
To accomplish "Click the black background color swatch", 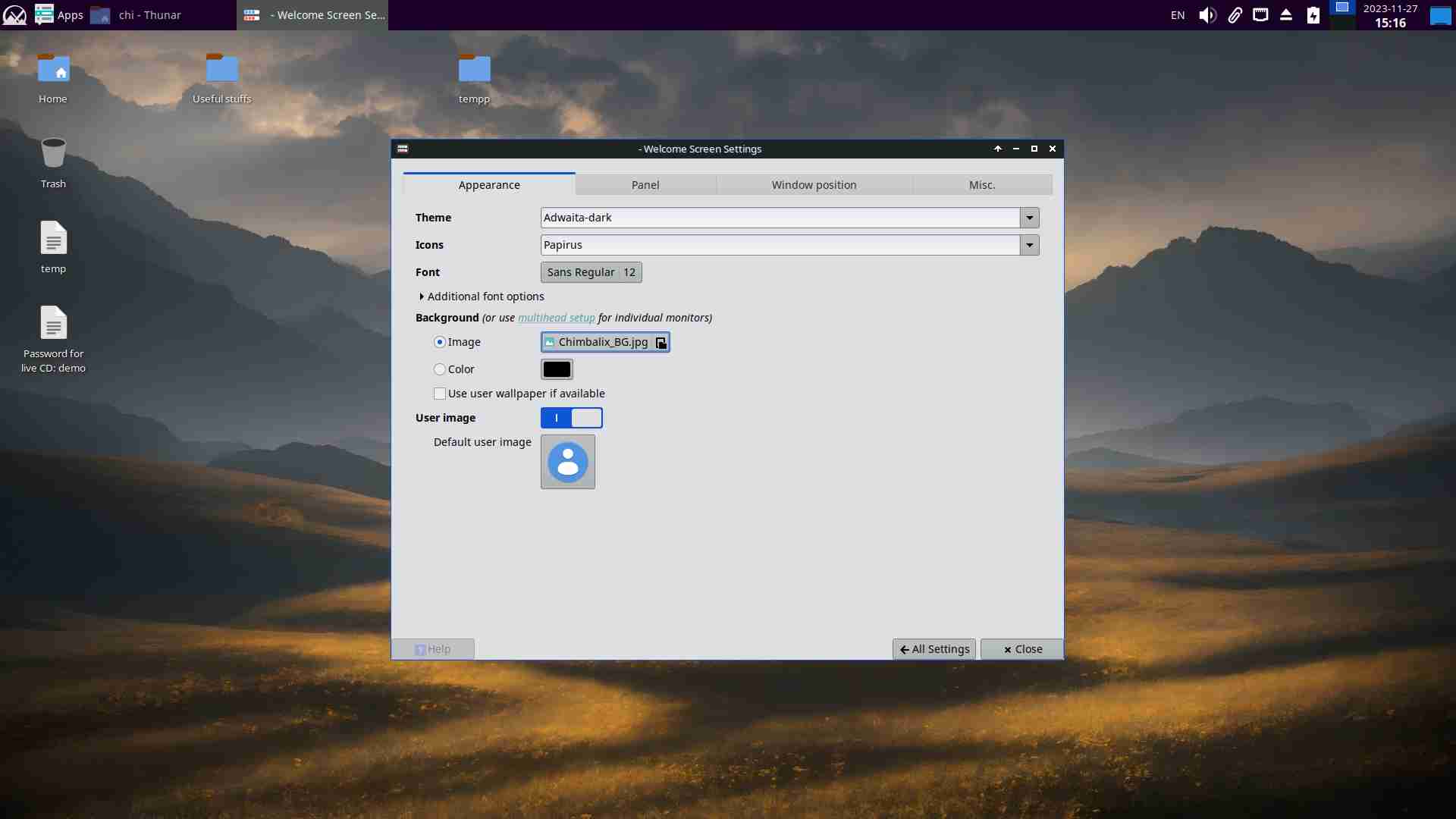I will point(557,369).
